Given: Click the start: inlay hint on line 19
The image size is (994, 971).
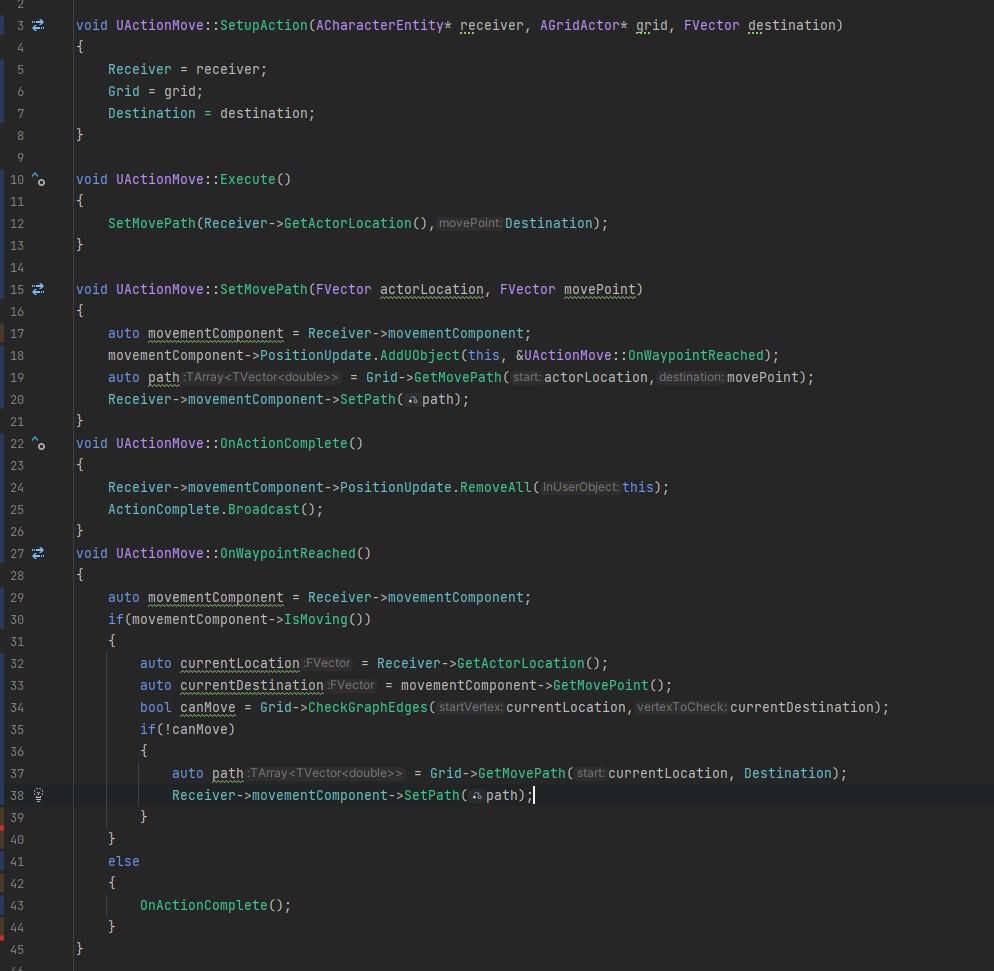Looking at the screenshot, I should (526, 377).
